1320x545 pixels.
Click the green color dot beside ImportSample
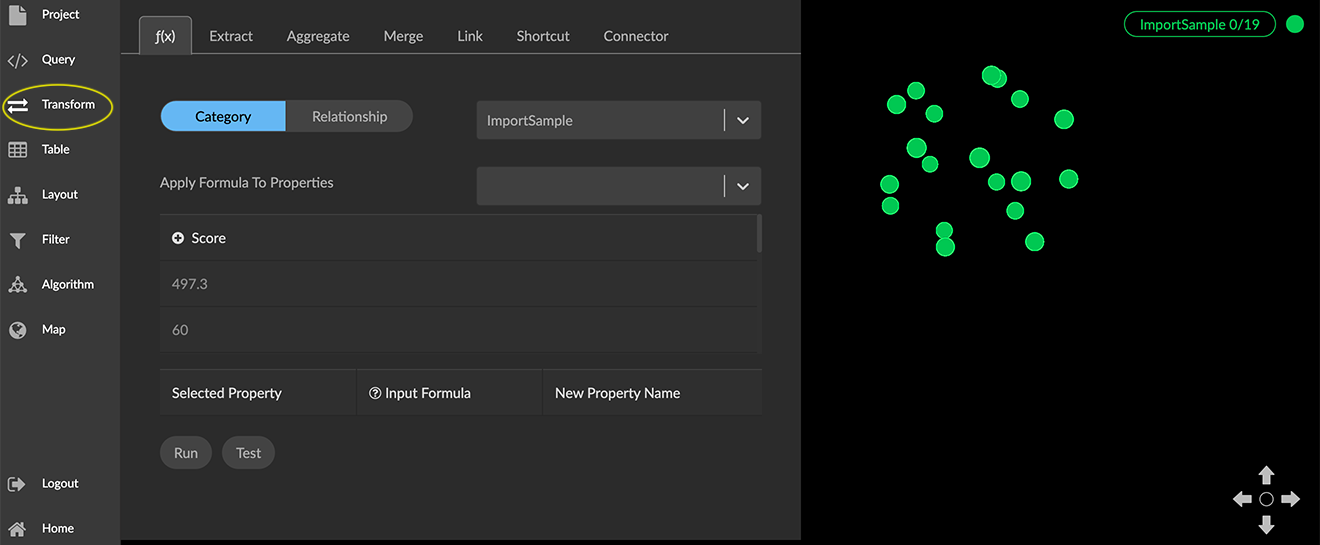pyautogui.click(x=1295, y=25)
